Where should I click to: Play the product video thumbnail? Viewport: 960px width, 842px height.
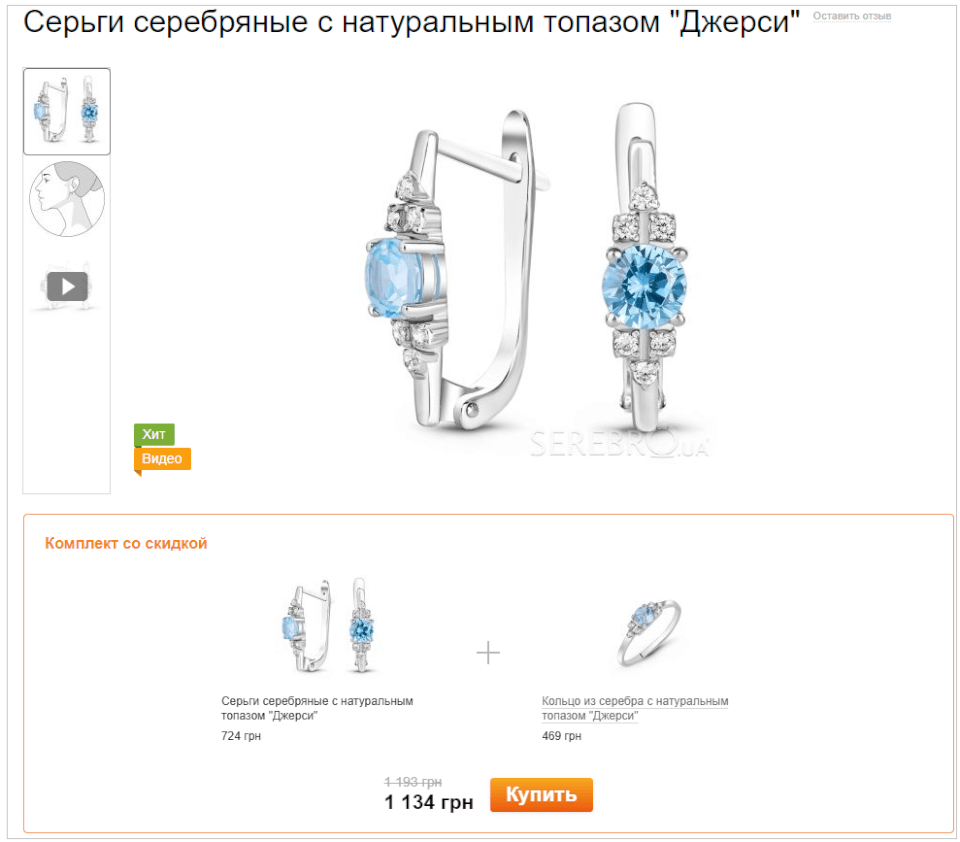(x=67, y=286)
